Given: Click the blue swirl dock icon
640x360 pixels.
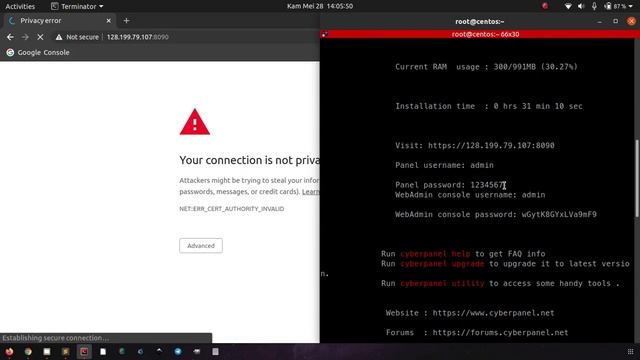Looking at the screenshot, I should click(x=140, y=351).
